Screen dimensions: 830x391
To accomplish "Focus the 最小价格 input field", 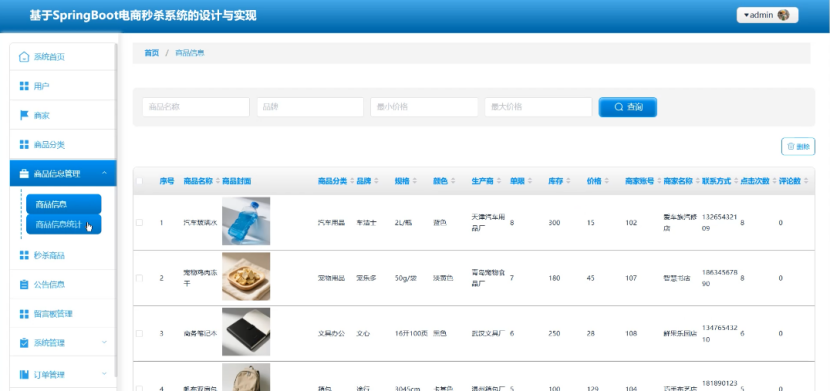I will click(424, 107).
